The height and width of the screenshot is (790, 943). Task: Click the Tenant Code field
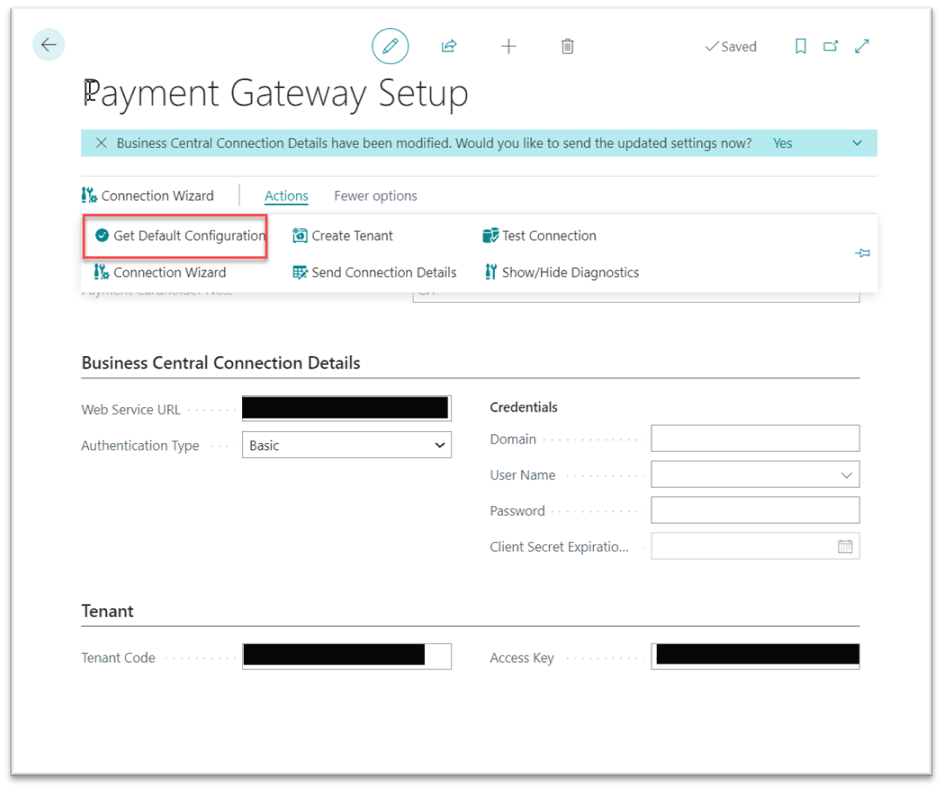pyautogui.click(x=346, y=657)
